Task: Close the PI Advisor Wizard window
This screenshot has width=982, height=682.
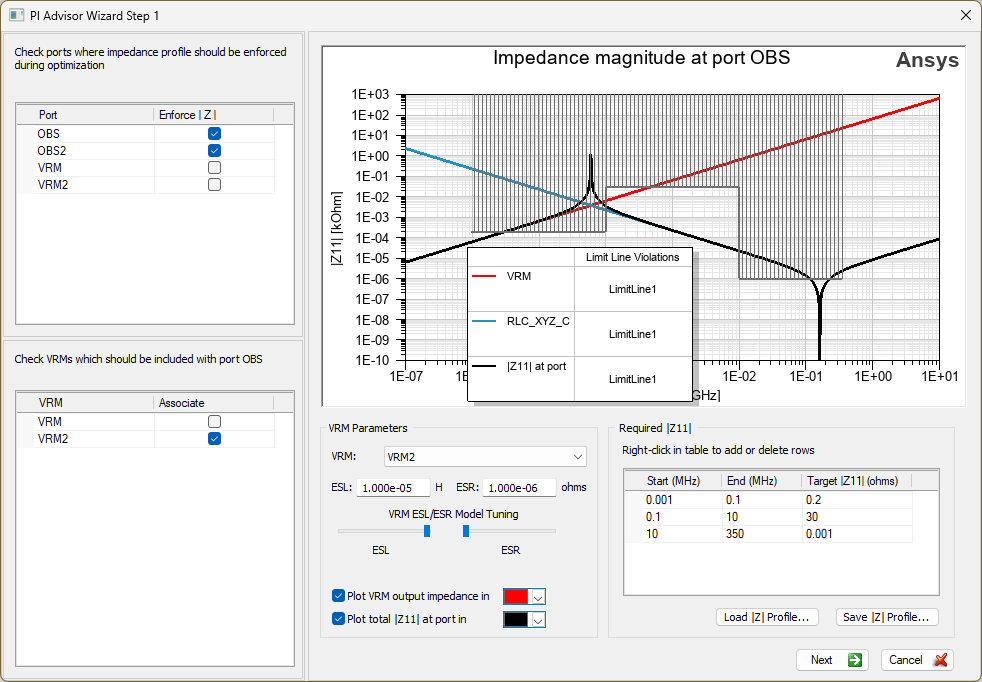Action: click(x=965, y=15)
